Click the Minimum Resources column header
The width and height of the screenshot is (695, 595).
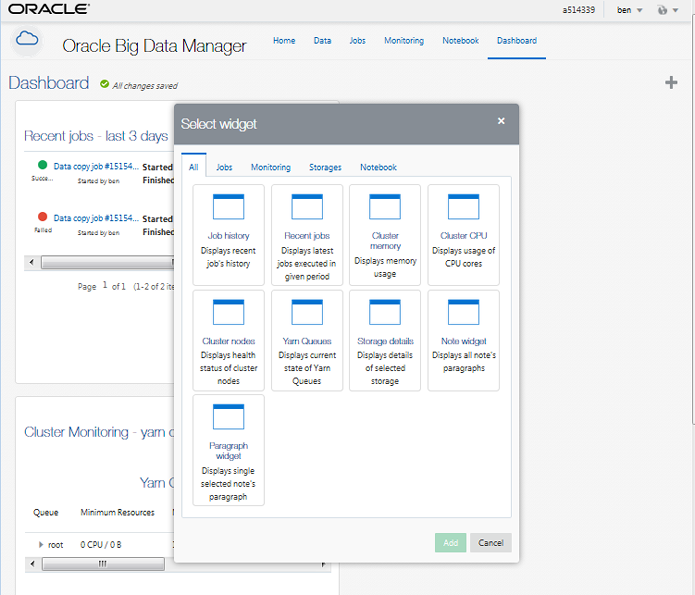tap(117, 513)
